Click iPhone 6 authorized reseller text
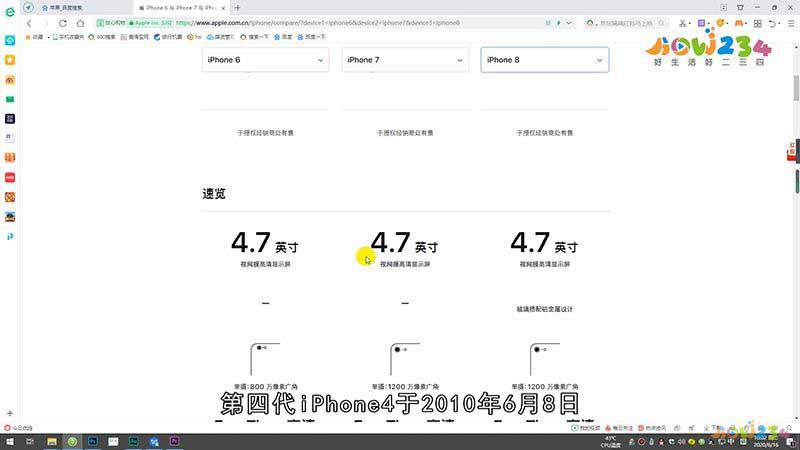The height and width of the screenshot is (450, 800). [265, 133]
